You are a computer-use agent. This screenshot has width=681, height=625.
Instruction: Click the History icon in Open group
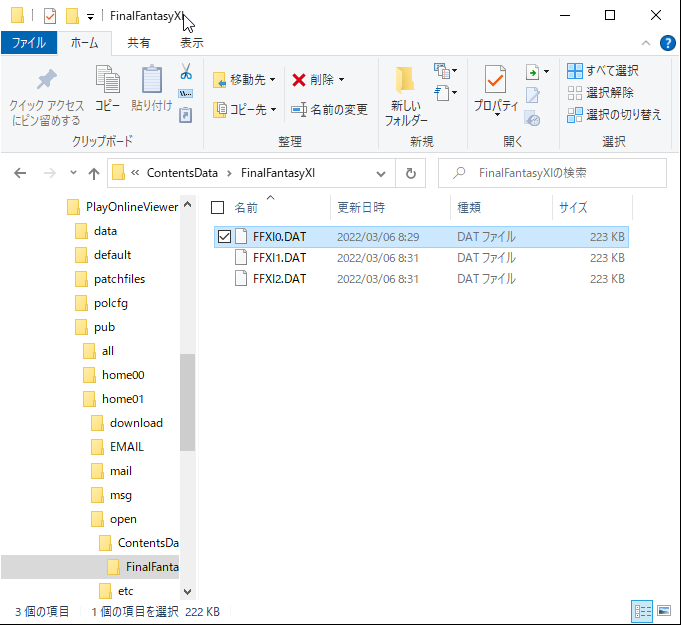pos(532,118)
